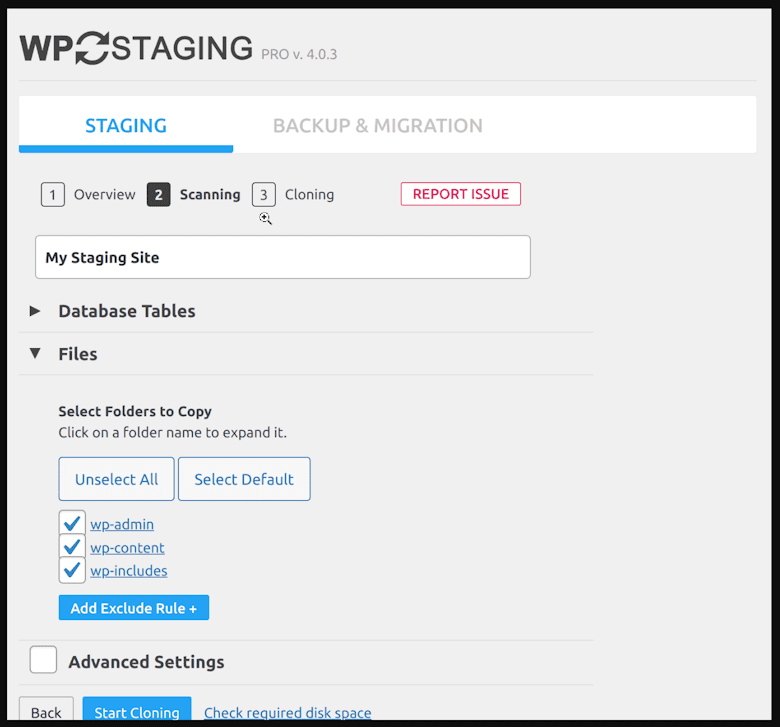Click the step 3 Cloning number box
This screenshot has width=780, height=727.
[x=264, y=195]
